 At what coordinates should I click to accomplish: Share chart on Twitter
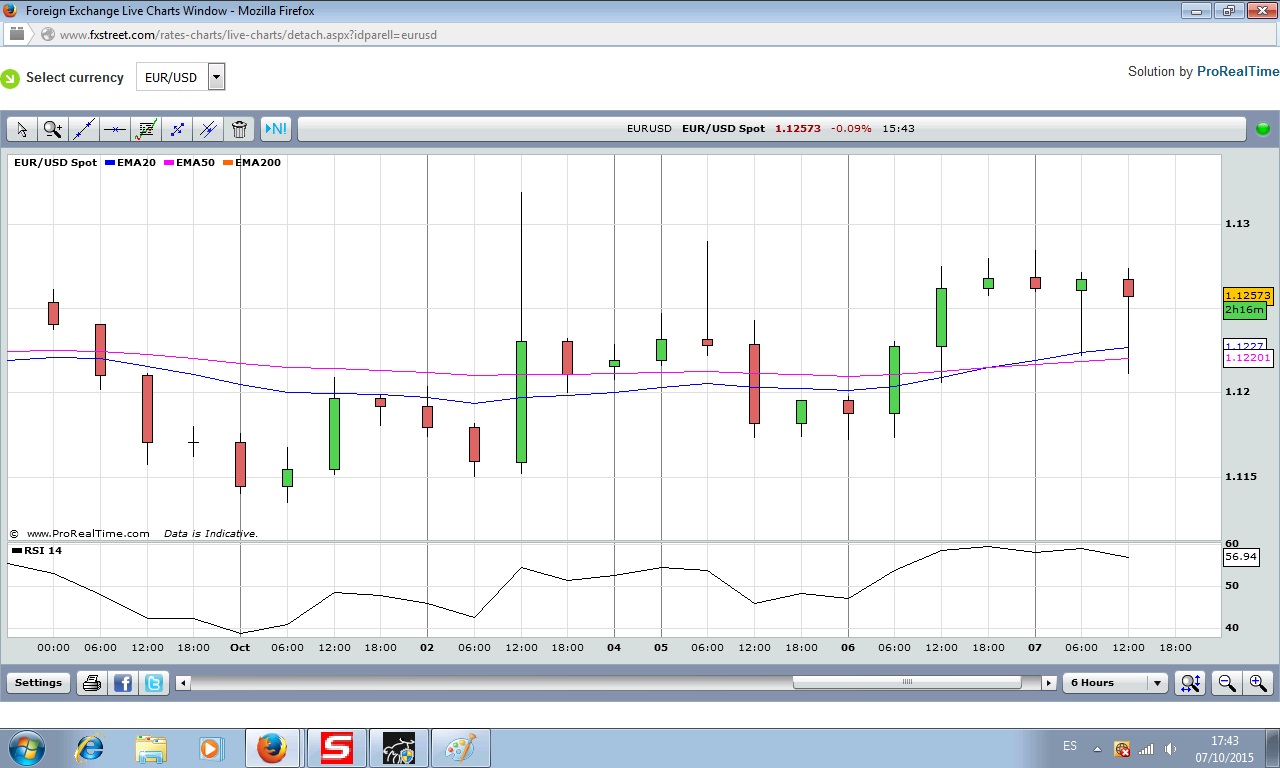154,683
